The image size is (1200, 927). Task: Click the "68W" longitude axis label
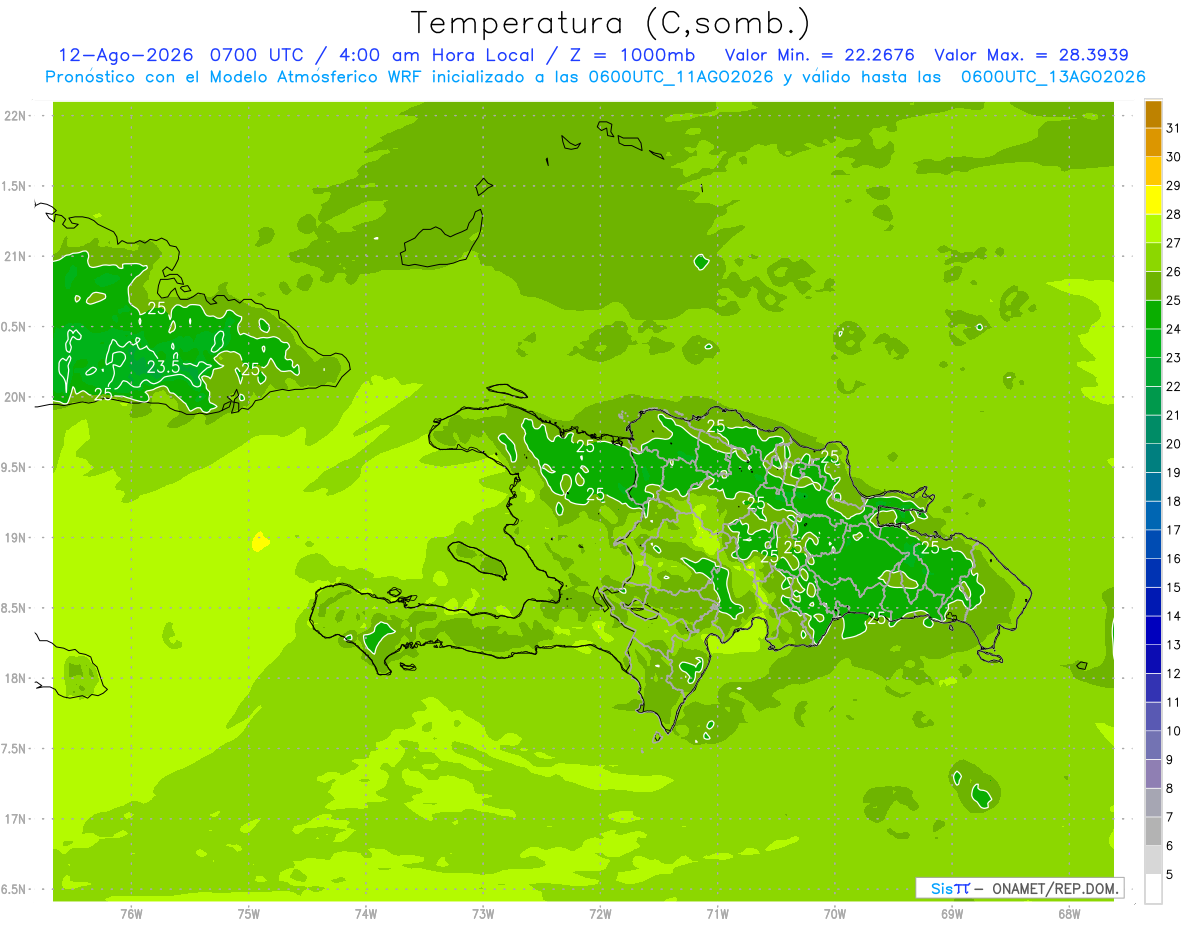[1069, 913]
